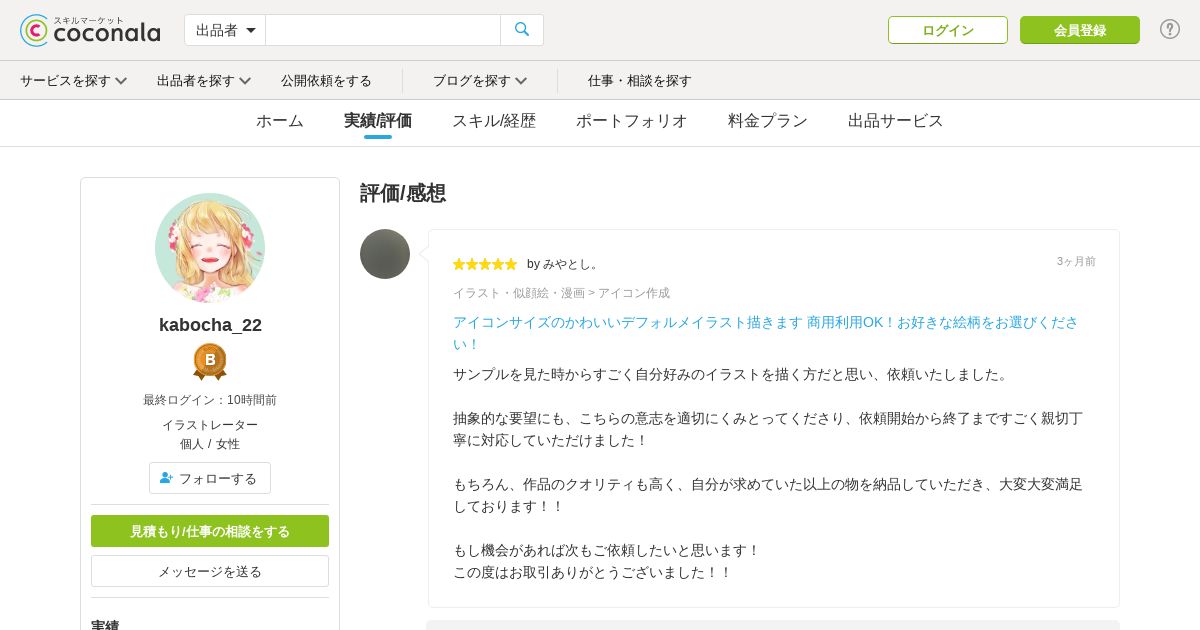This screenshot has height=630, width=1200.
Task: Open the 出品者 search type dropdown
Action: click(x=225, y=30)
